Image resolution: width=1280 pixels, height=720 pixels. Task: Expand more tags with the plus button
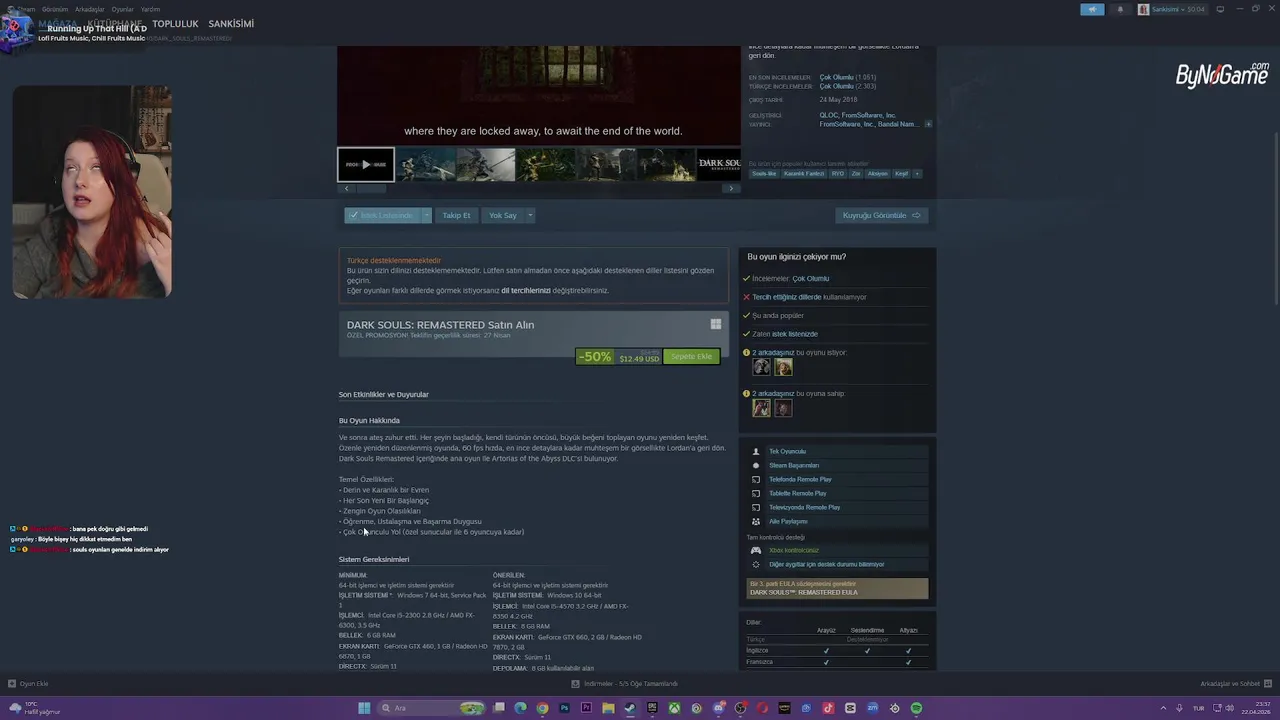pos(917,174)
